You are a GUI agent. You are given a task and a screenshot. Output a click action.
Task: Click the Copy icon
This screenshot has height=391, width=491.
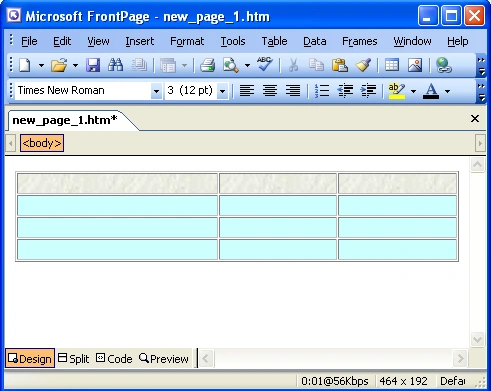point(316,65)
